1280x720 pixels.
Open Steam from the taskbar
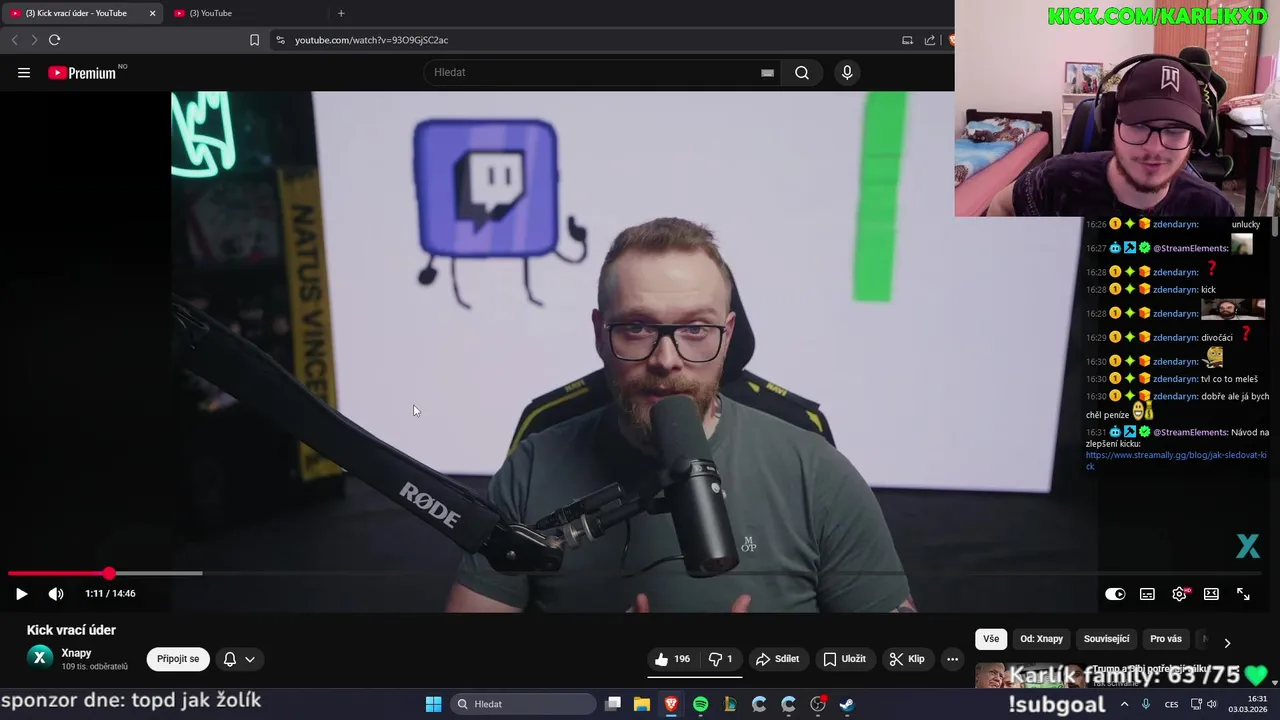(847, 704)
